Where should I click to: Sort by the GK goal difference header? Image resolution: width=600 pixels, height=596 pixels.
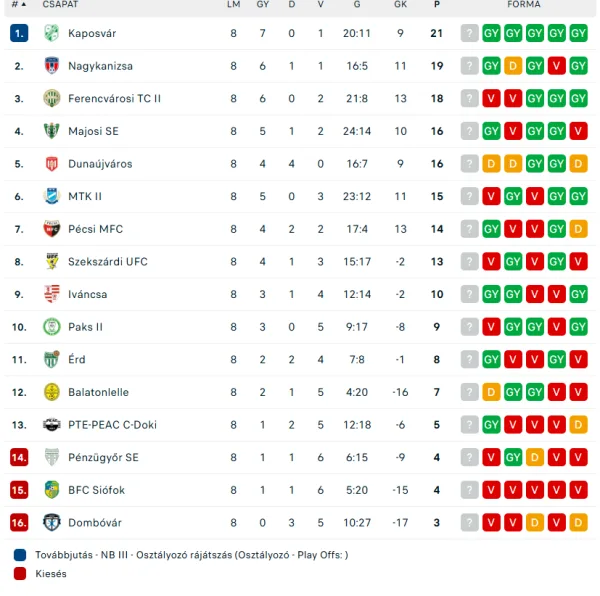pos(400,4)
